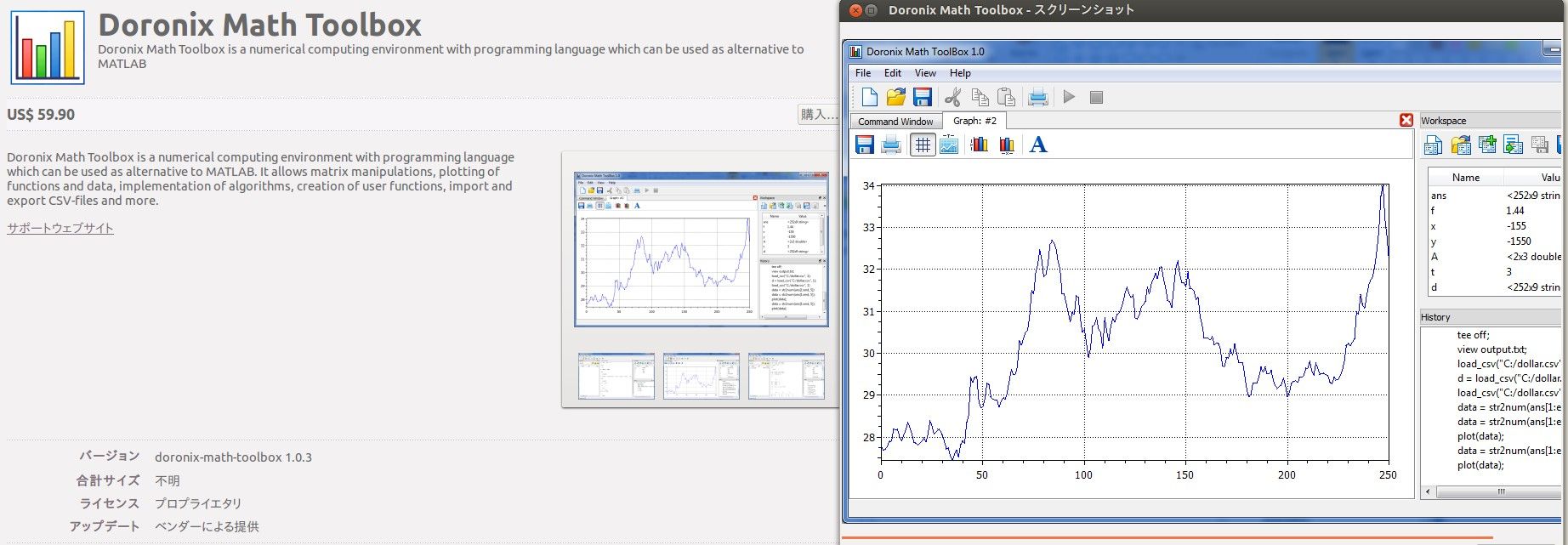Click the History panel horizontal scrollbar
The height and width of the screenshot is (545, 1568).
pos(1501,491)
